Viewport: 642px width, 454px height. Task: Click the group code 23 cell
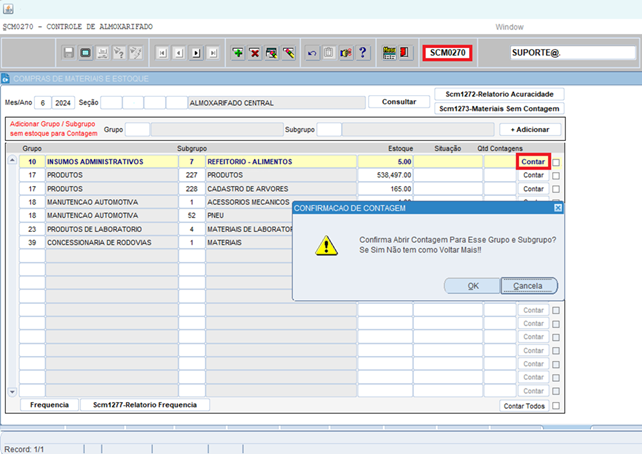(x=32, y=229)
